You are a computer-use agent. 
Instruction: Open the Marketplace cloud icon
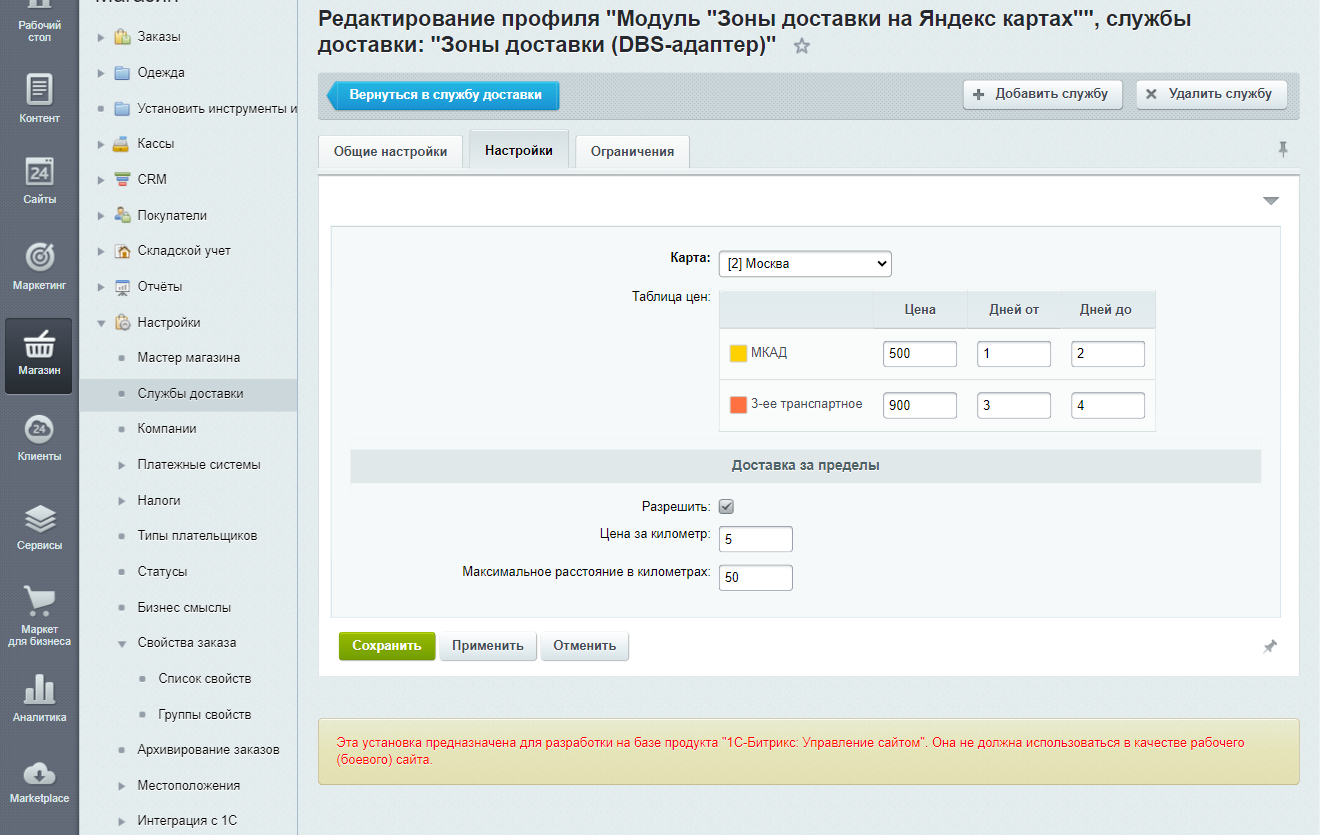point(39,773)
